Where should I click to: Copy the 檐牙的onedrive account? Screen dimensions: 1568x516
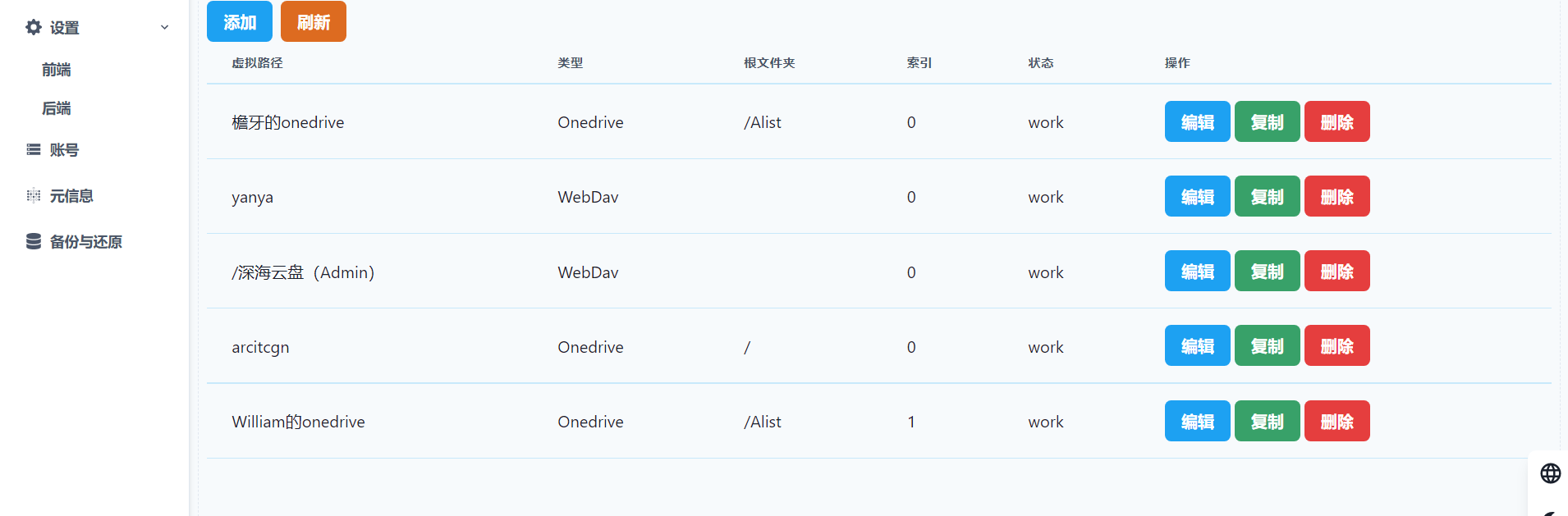[x=1267, y=121]
